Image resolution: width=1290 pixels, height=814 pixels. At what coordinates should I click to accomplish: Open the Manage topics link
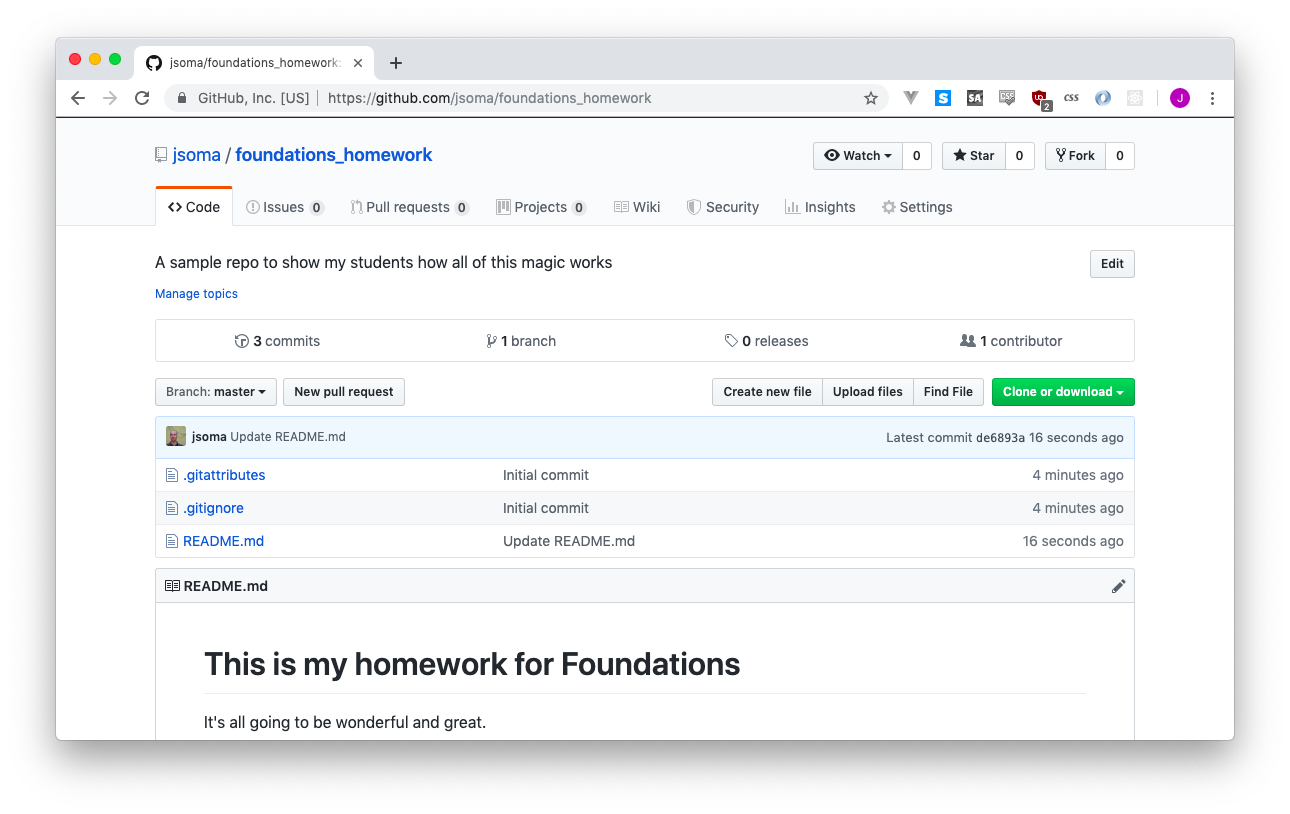coord(196,294)
